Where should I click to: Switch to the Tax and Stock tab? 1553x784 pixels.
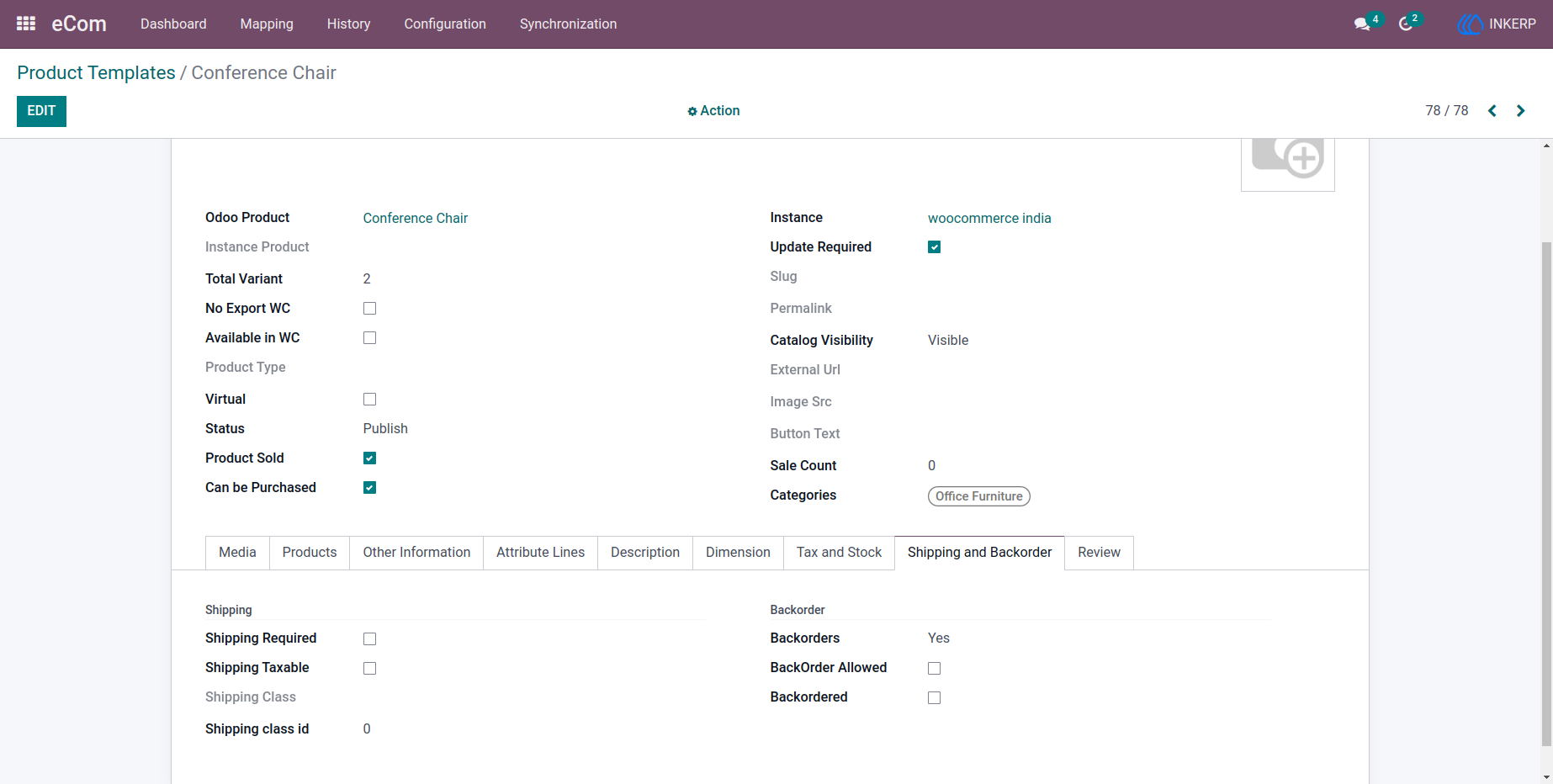point(839,553)
